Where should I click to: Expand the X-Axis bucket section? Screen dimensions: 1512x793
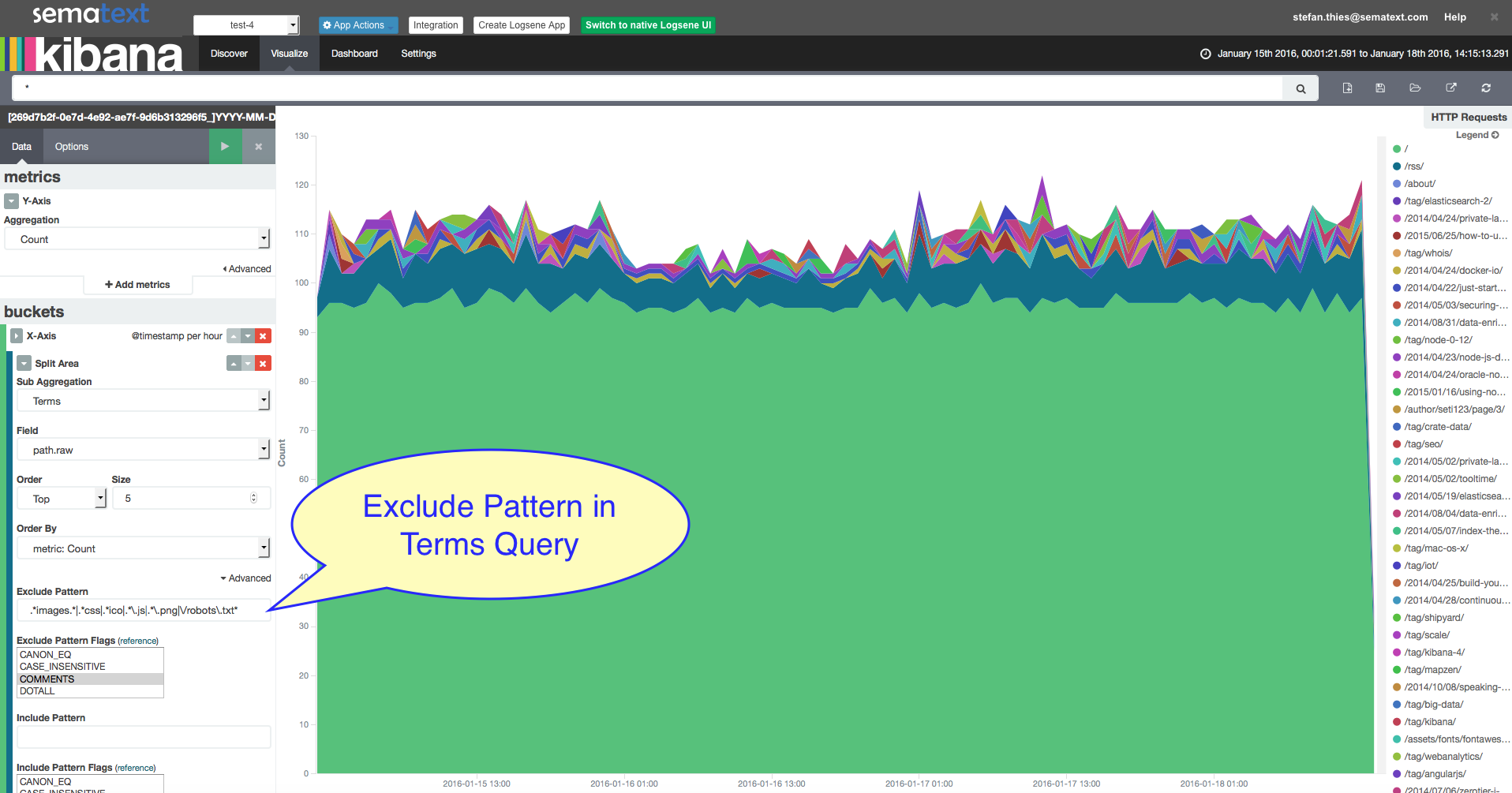pos(17,336)
